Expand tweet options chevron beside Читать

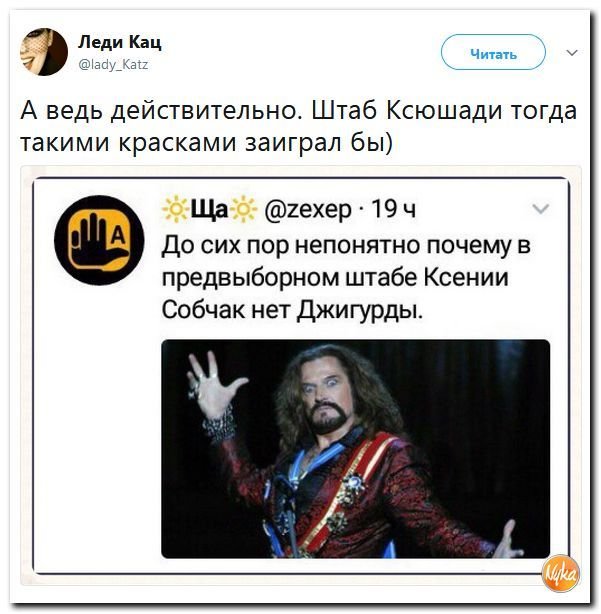click(572, 52)
